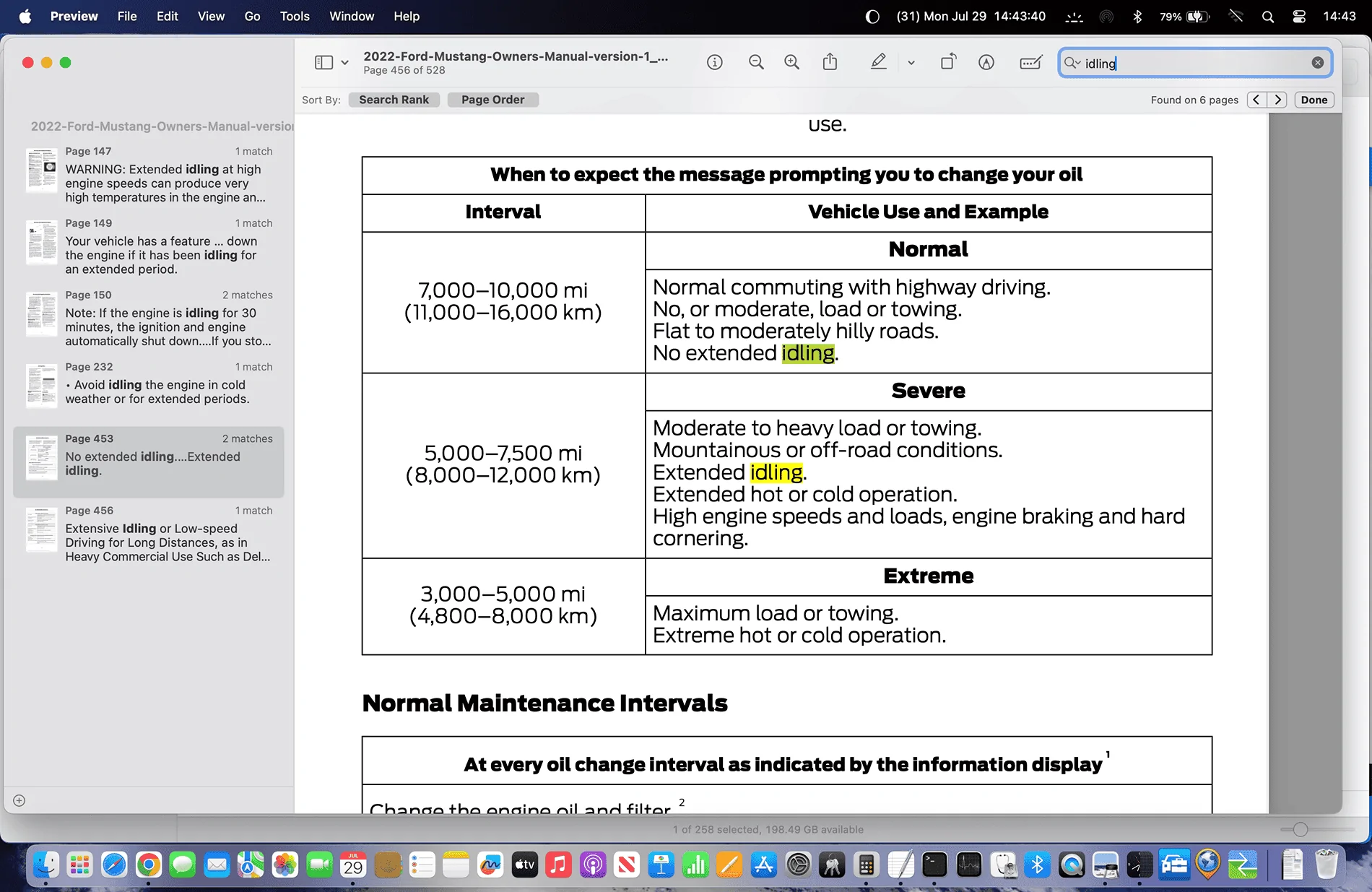This screenshot has height=892, width=1372.
Task: Open the Preview application menu
Action: [x=74, y=17]
